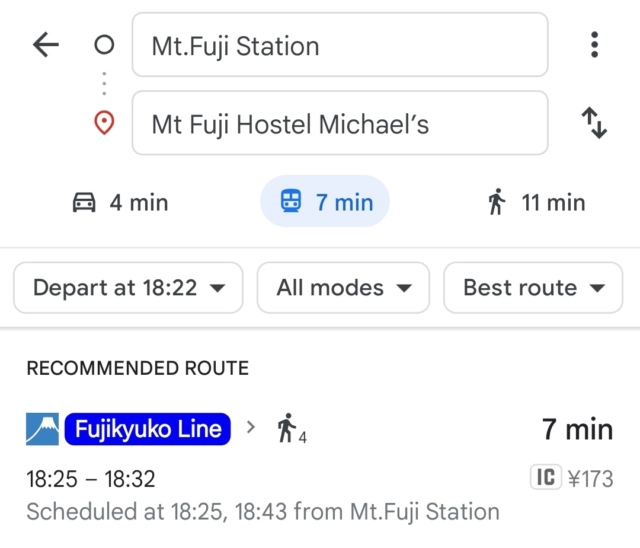Viewport: 640px width, 548px height.
Task: Tap the scheduled departures text line
Action: coord(263,512)
